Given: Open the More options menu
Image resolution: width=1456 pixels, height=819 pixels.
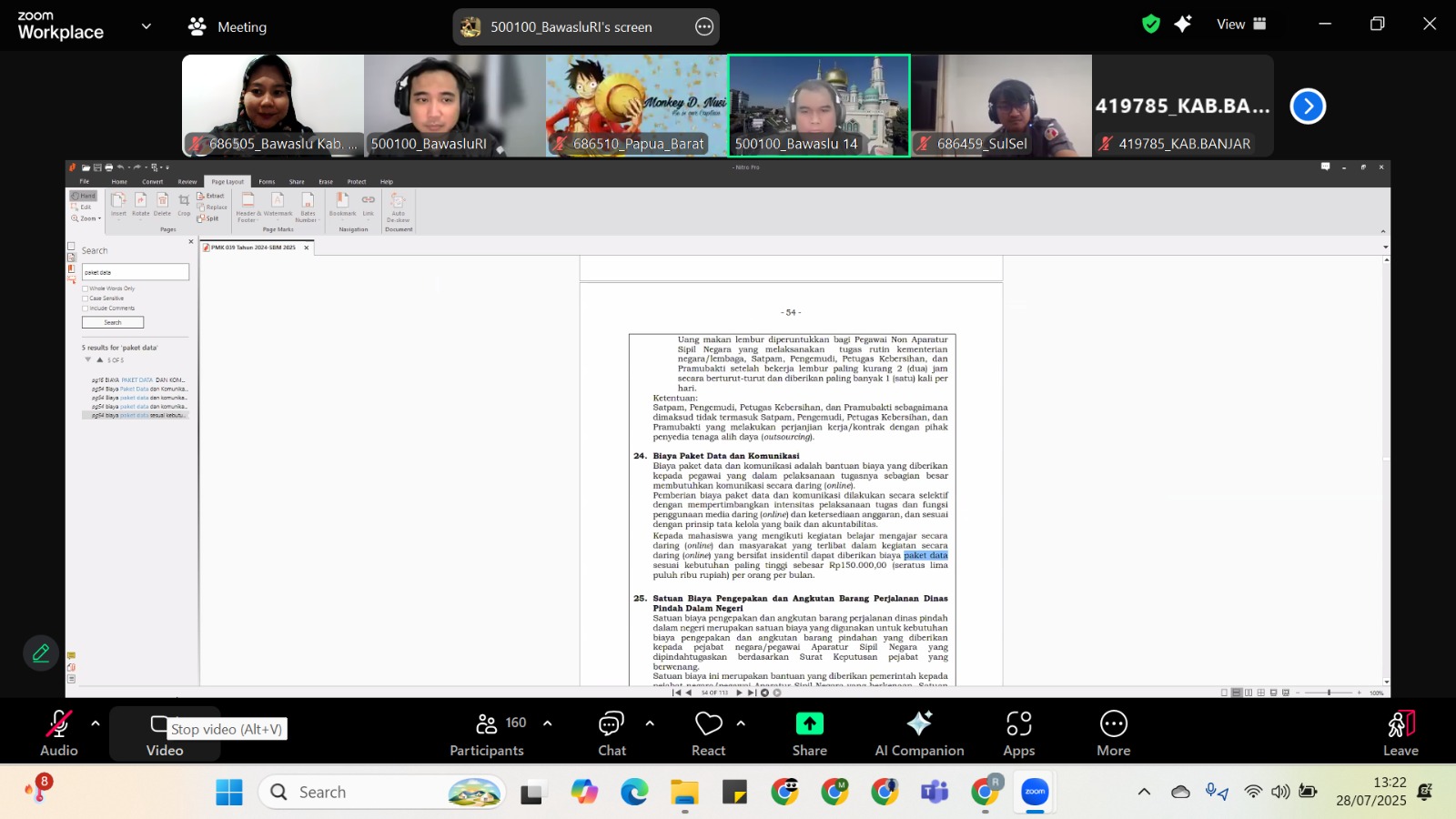Looking at the screenshot, I should pos(1113,733).
